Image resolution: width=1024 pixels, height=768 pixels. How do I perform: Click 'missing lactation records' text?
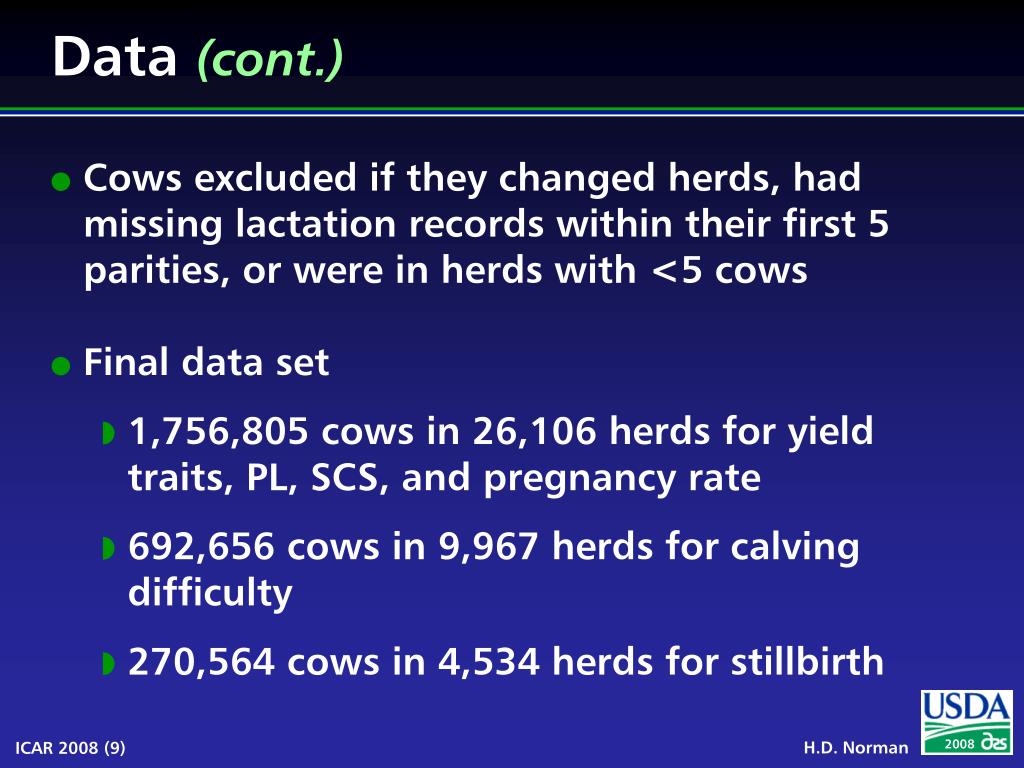point(313,223)
